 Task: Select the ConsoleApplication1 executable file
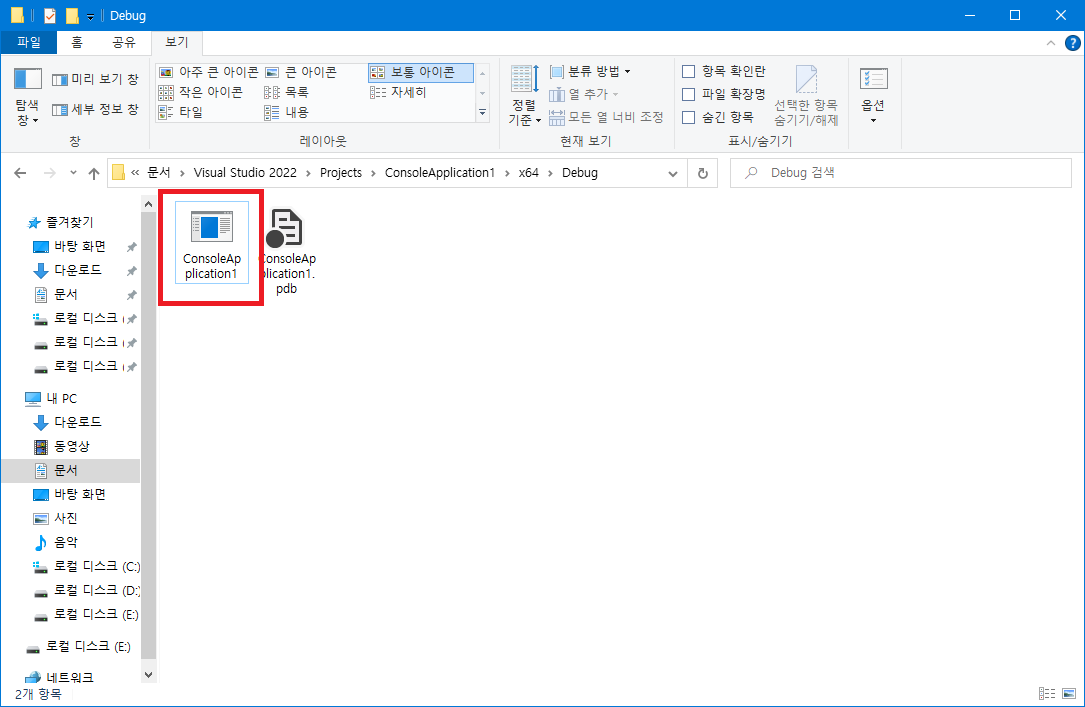pyautogui.click(x=212, y=243)
